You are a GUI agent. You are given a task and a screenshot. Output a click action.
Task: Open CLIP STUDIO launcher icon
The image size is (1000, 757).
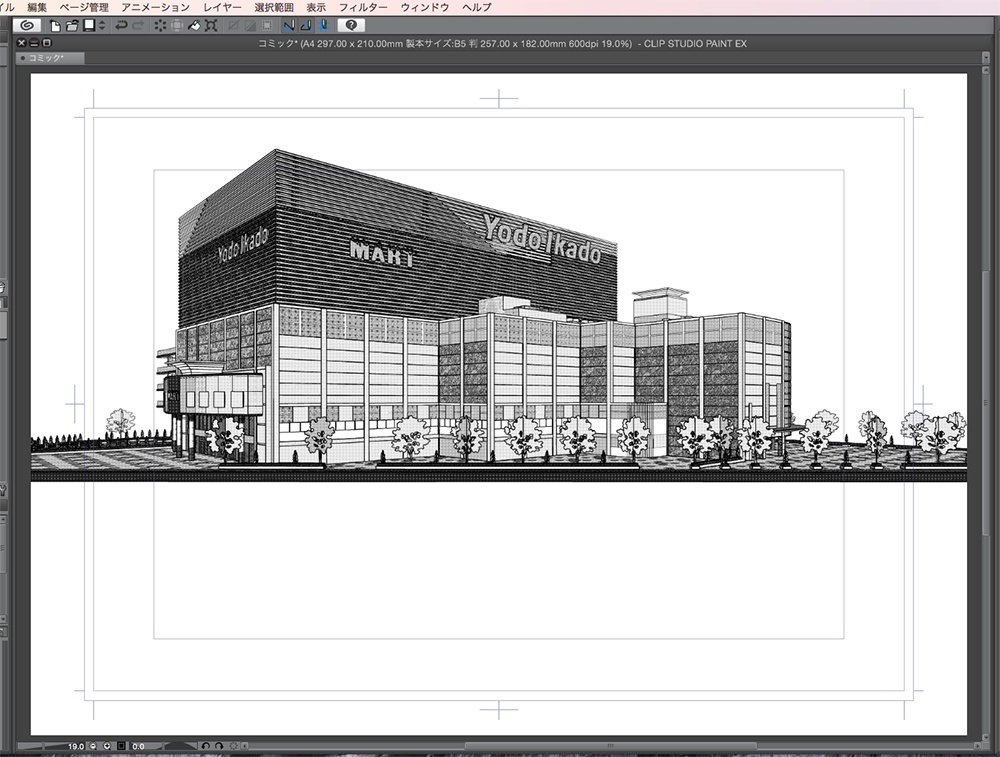27,26
